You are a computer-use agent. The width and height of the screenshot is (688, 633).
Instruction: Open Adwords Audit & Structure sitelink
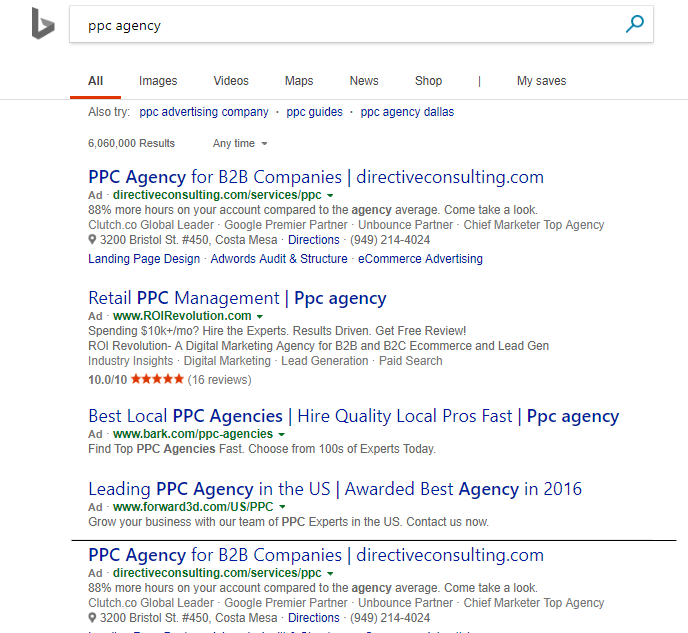click(279, 259)
